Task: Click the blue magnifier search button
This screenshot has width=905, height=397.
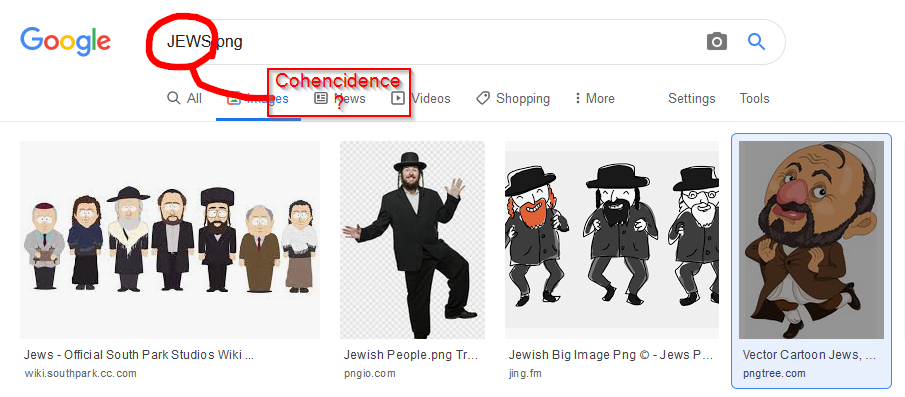Action: click(x=756, y=42)
